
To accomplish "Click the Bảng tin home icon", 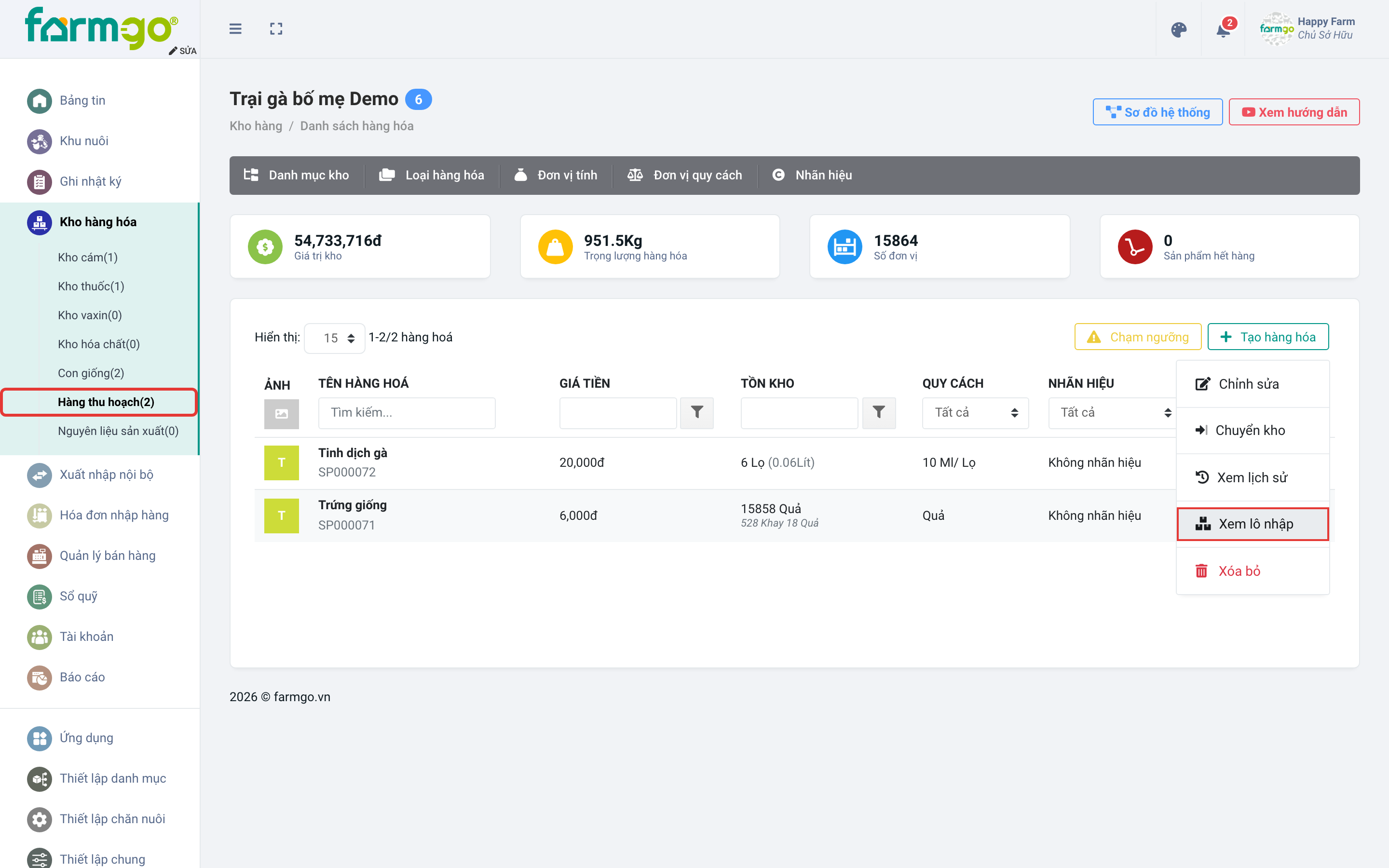I will [x=39, y=100].
